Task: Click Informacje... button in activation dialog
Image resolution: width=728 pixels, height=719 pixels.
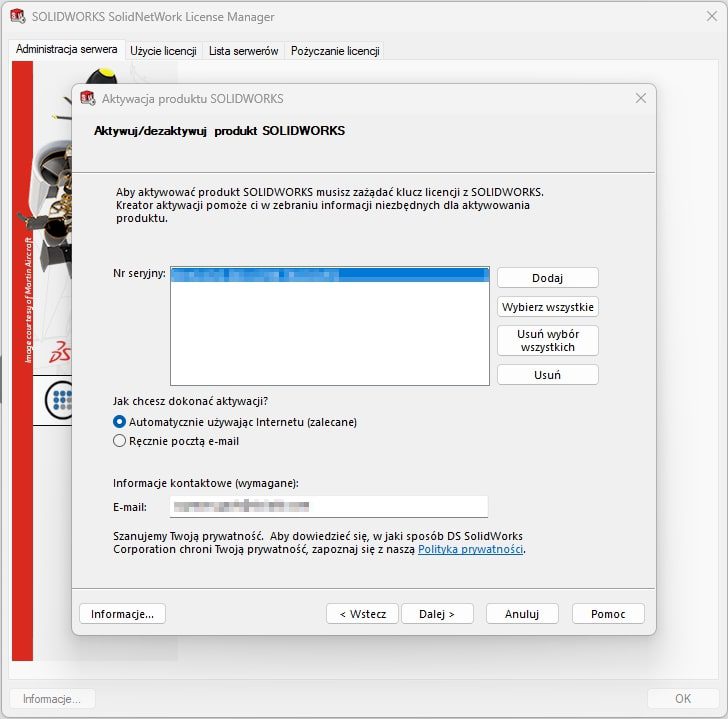Action: pyautogui.click(x=122, y=614)
